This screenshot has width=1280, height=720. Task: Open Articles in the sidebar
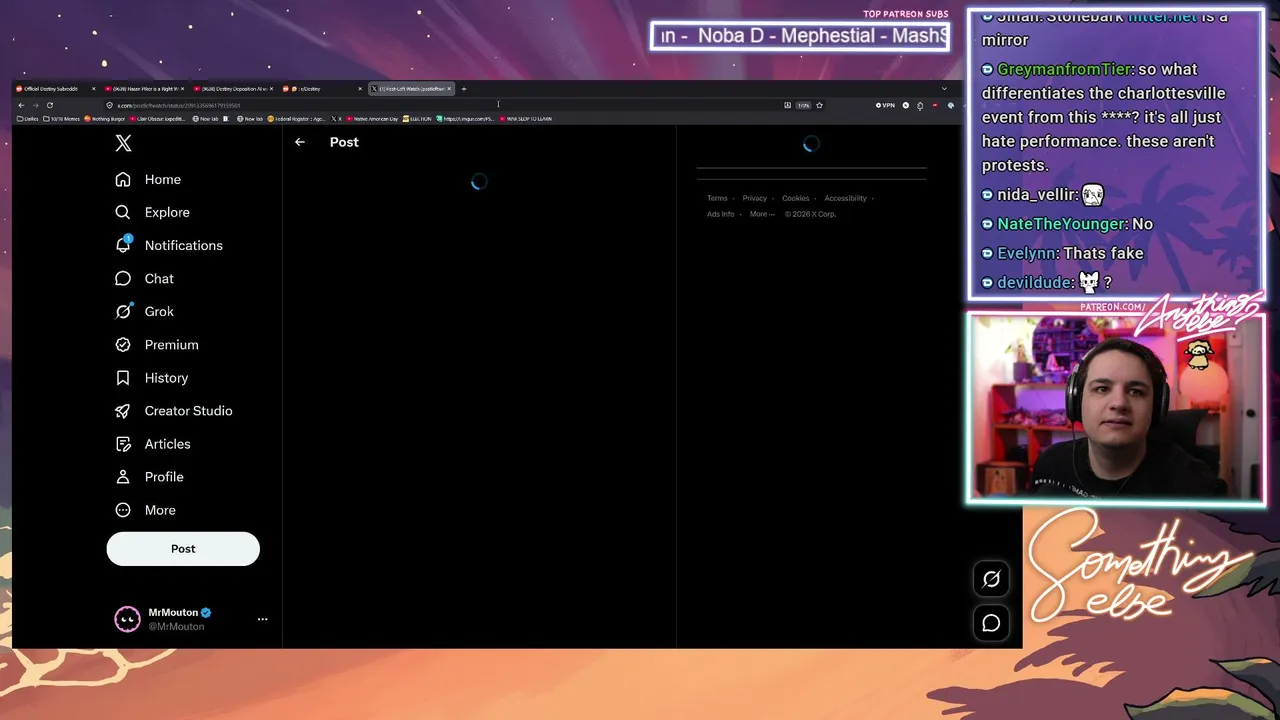click(x=152, y=444)
